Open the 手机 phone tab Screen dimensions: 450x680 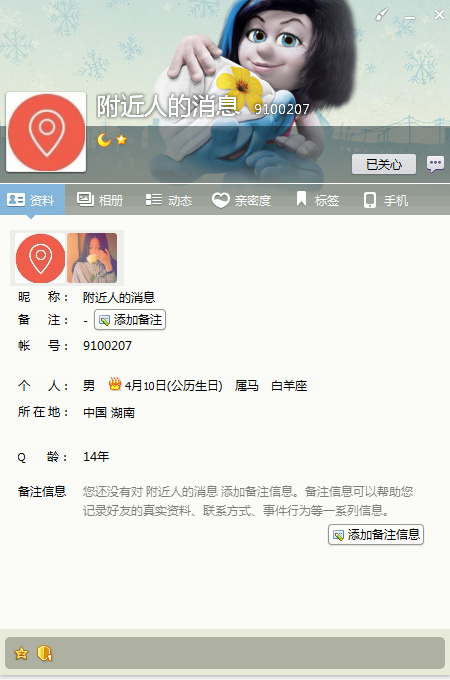[386, 200]
